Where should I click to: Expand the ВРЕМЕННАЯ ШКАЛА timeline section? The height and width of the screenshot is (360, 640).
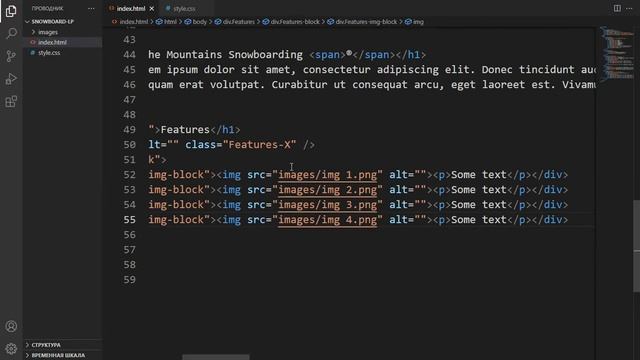pos(58,355)
